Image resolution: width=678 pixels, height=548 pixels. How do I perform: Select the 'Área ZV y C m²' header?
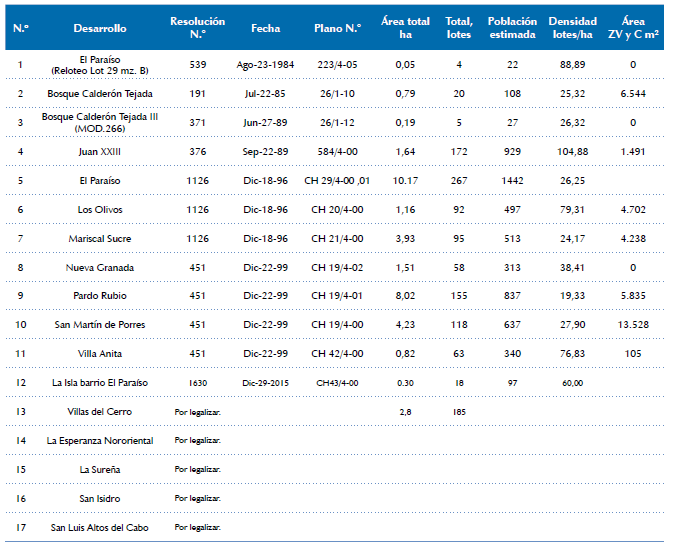pos(632,28)
